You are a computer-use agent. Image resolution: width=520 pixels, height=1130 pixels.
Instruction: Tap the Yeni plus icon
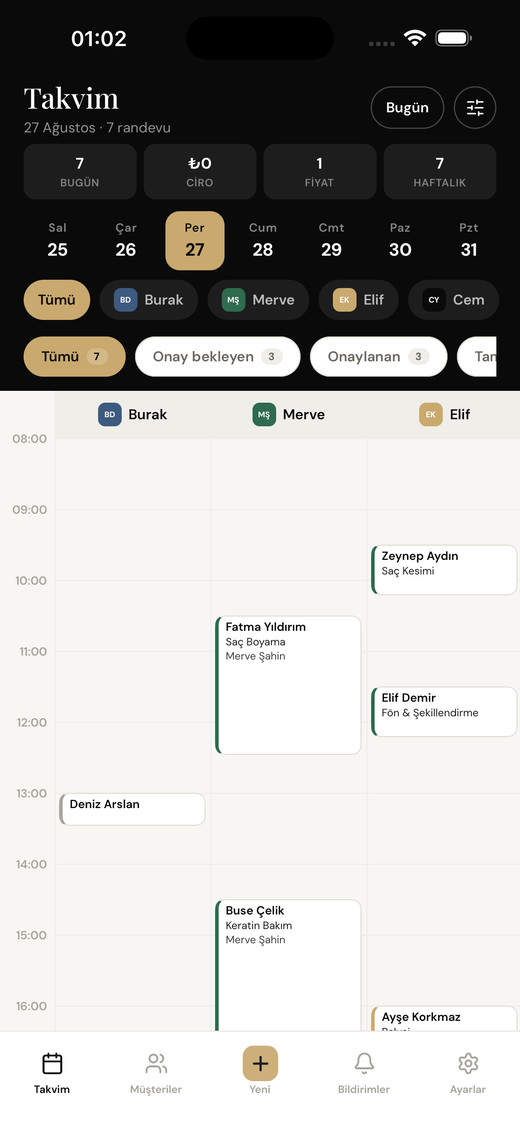260,1063
